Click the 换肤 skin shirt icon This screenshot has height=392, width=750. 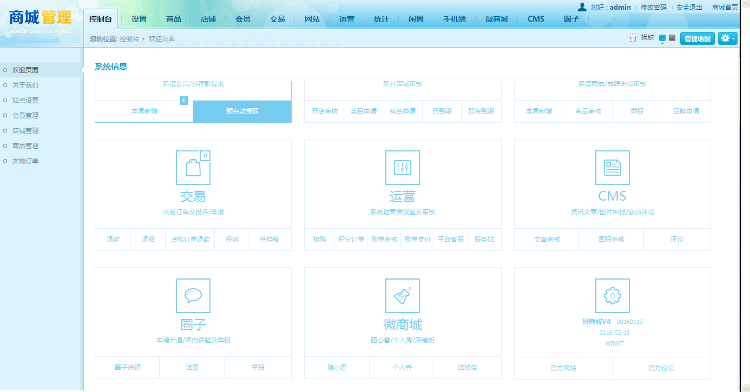pyautogui.click(x=633, y=38)
